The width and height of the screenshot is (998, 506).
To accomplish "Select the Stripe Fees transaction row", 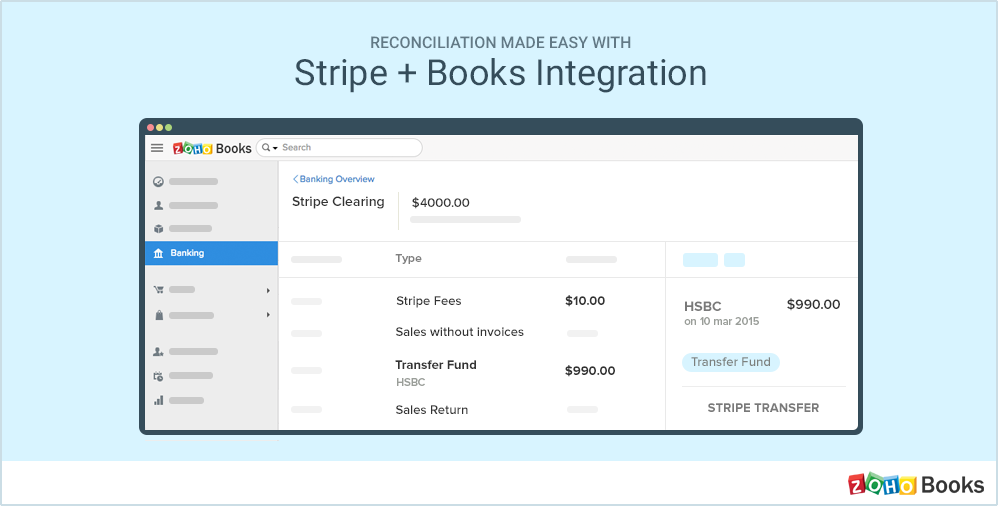I will click(x=470, y=301).
